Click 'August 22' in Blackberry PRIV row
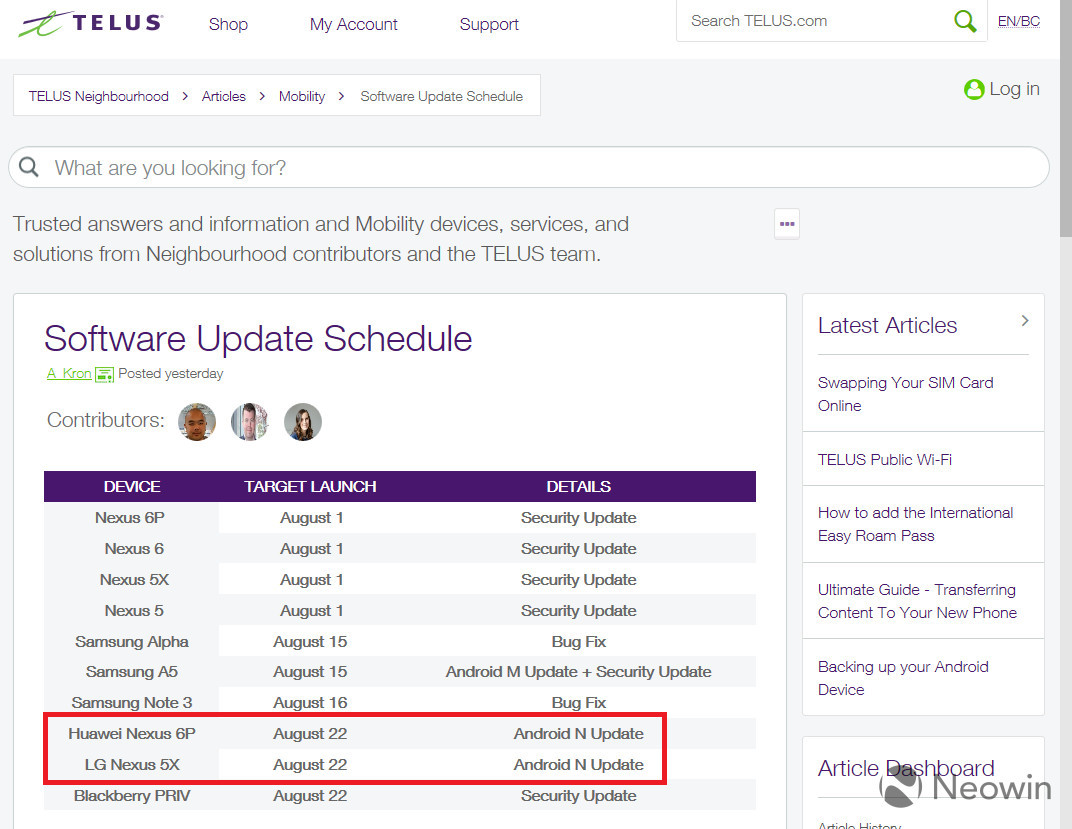 coord(310,796)
